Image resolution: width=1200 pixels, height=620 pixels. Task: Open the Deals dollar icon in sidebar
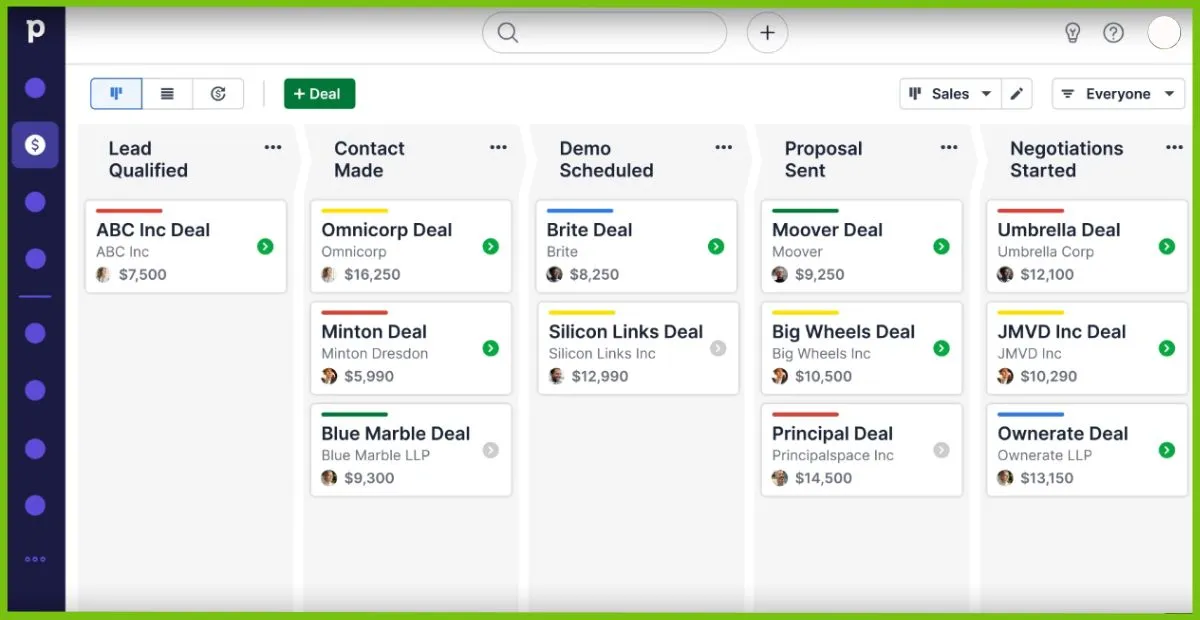click(x=35, y=145)
